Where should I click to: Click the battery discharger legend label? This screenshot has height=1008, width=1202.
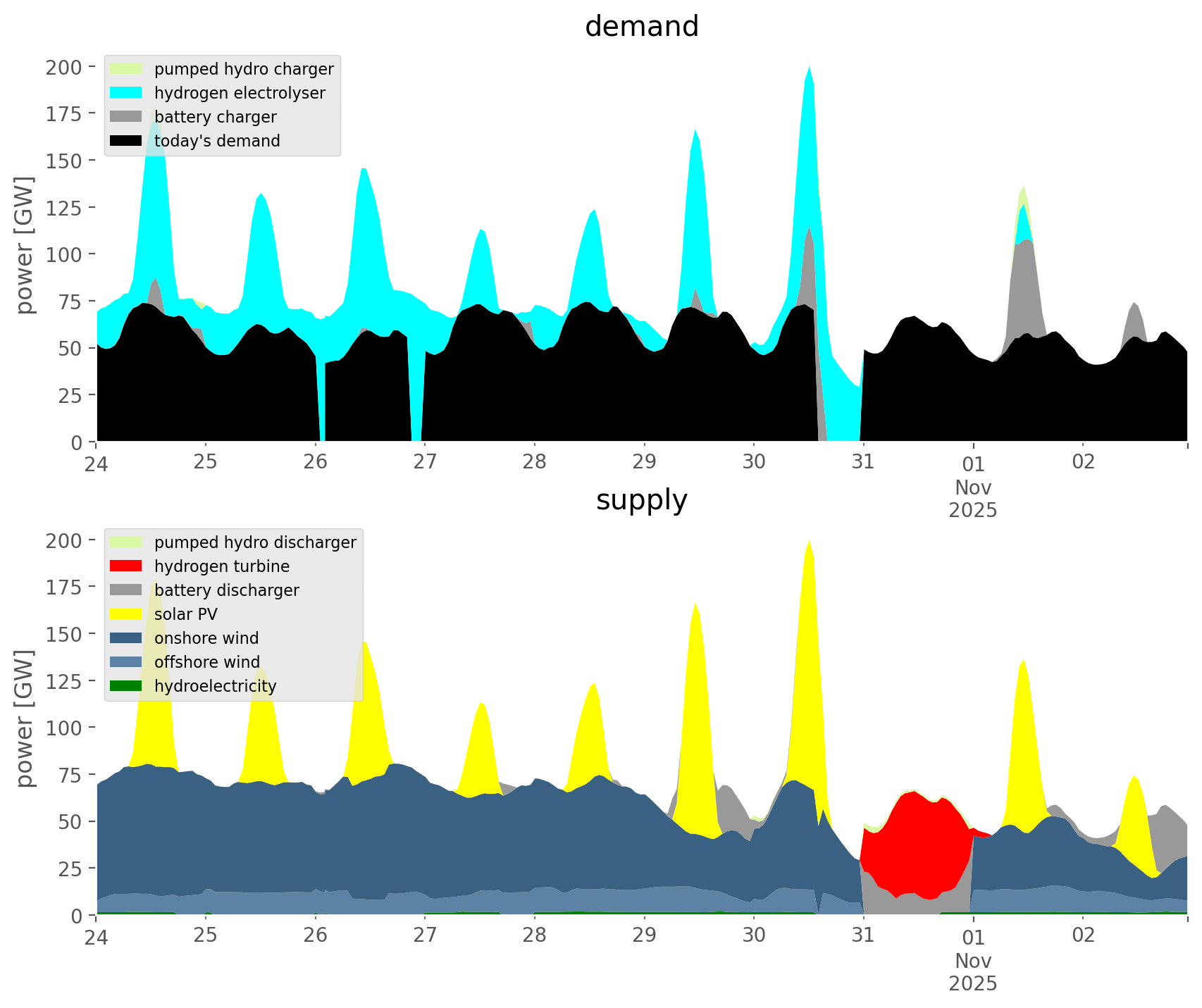[x=226, y=590]
